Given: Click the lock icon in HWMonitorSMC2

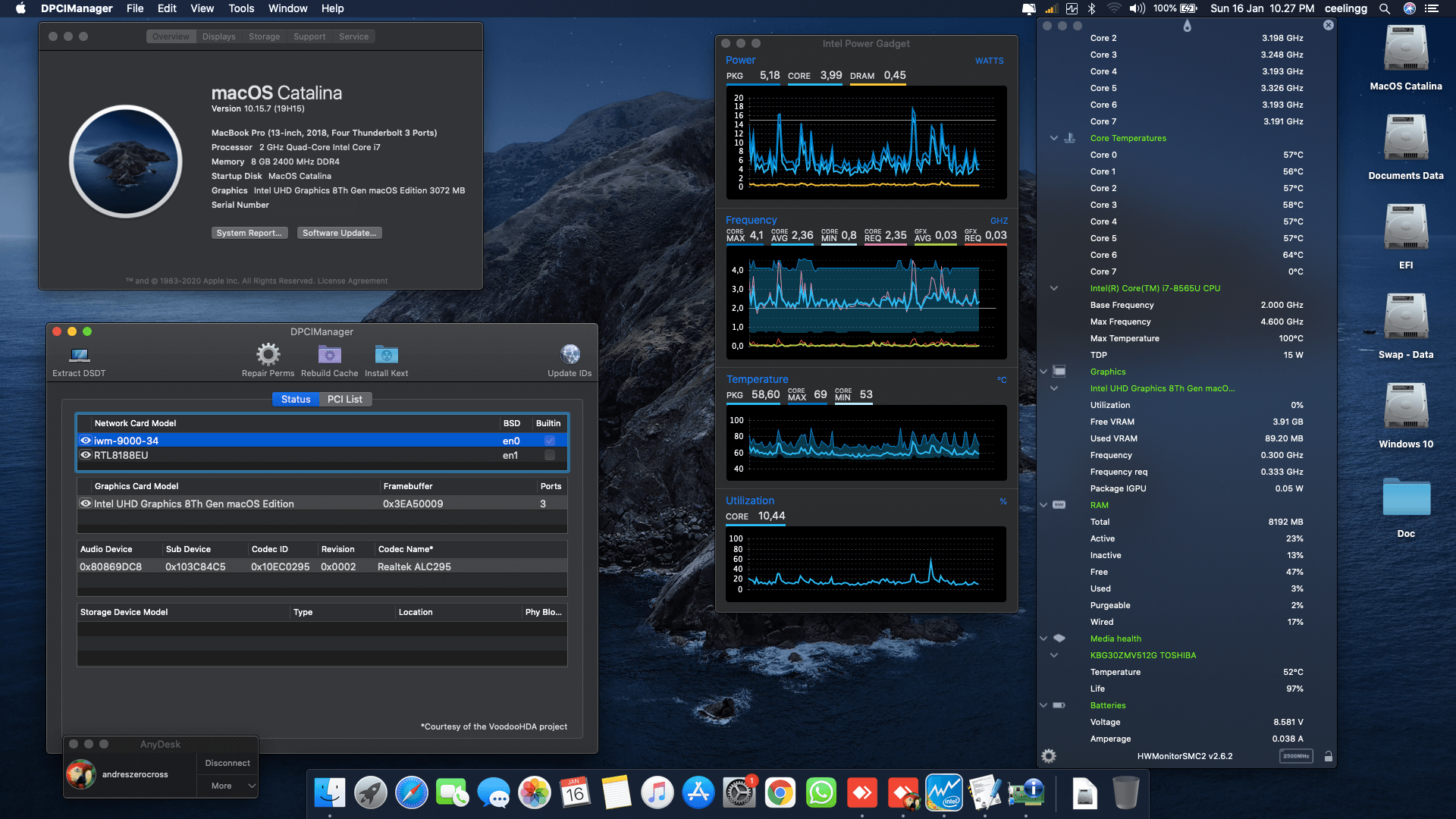Looking at the screenshot, I should (1329, 756).
